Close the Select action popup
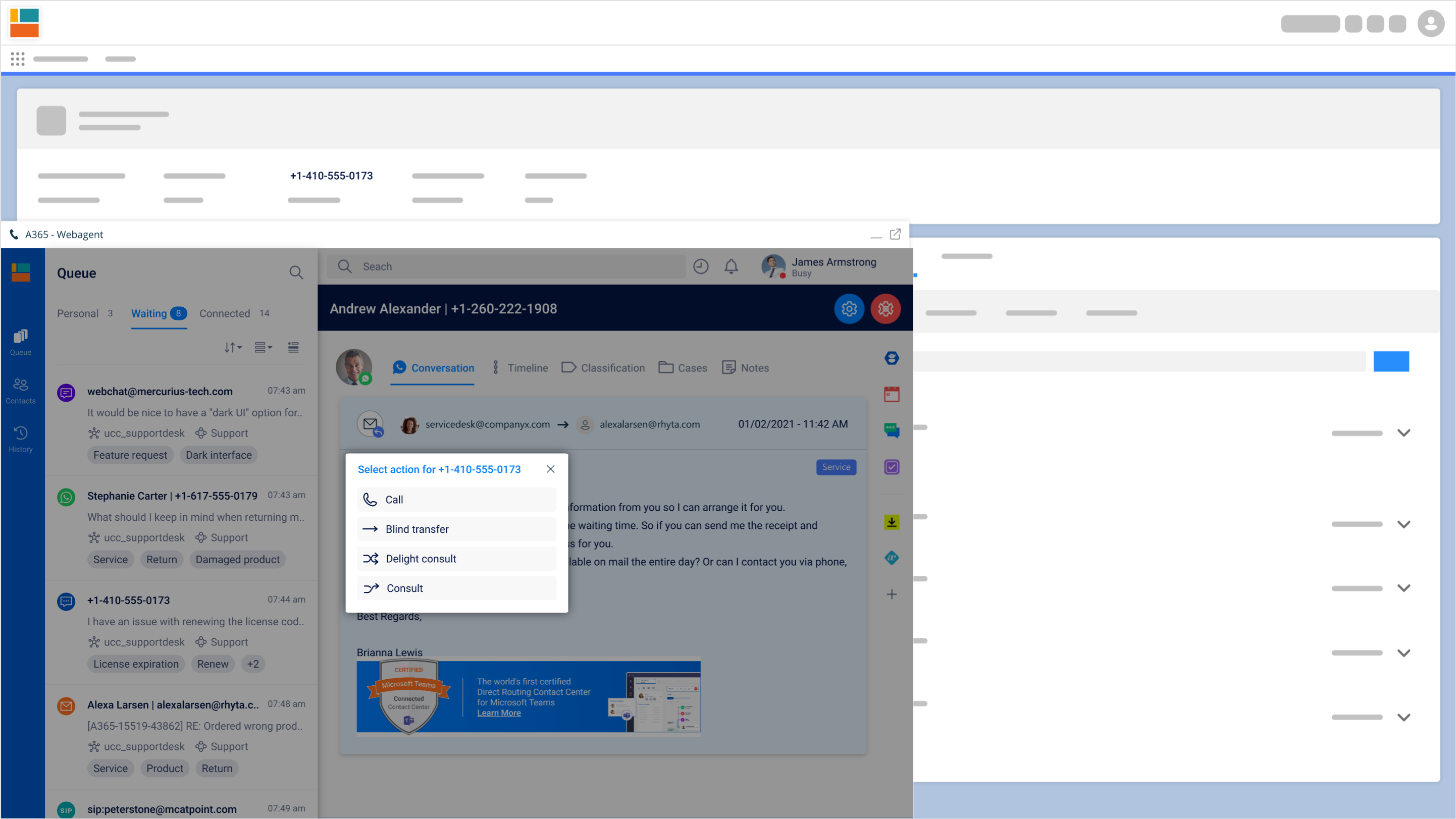The height and width of the screenshot is (819, 1456). (x=550, y=469)
